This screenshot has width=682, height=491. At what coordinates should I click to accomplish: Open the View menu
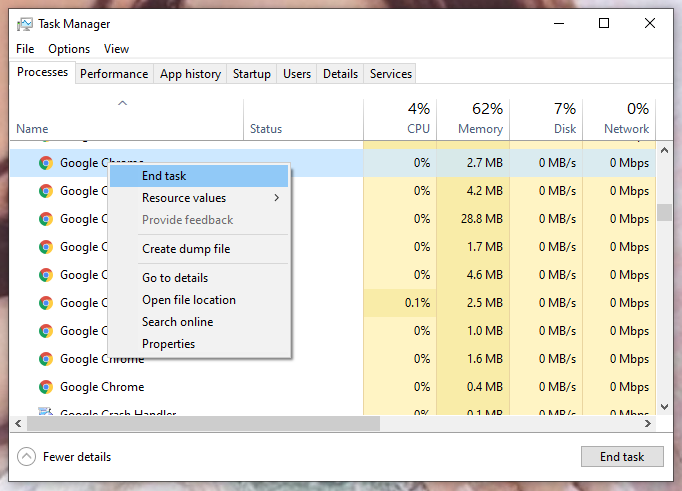pos(116,49)
